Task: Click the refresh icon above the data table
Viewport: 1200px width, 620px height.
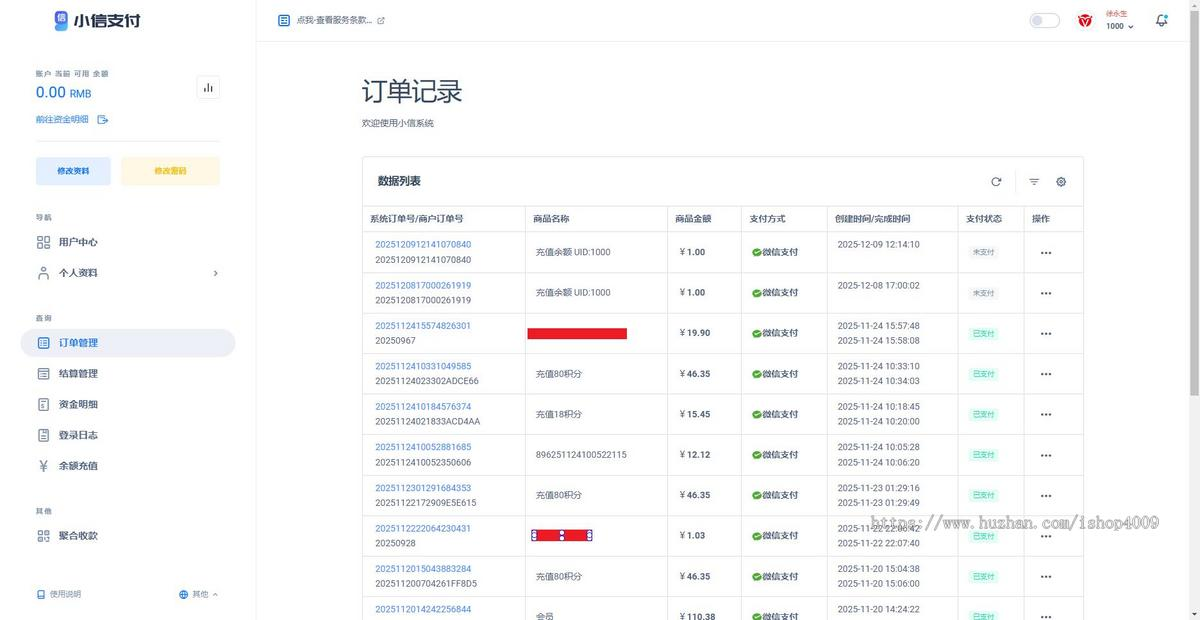Action: [x=996, y=181]
